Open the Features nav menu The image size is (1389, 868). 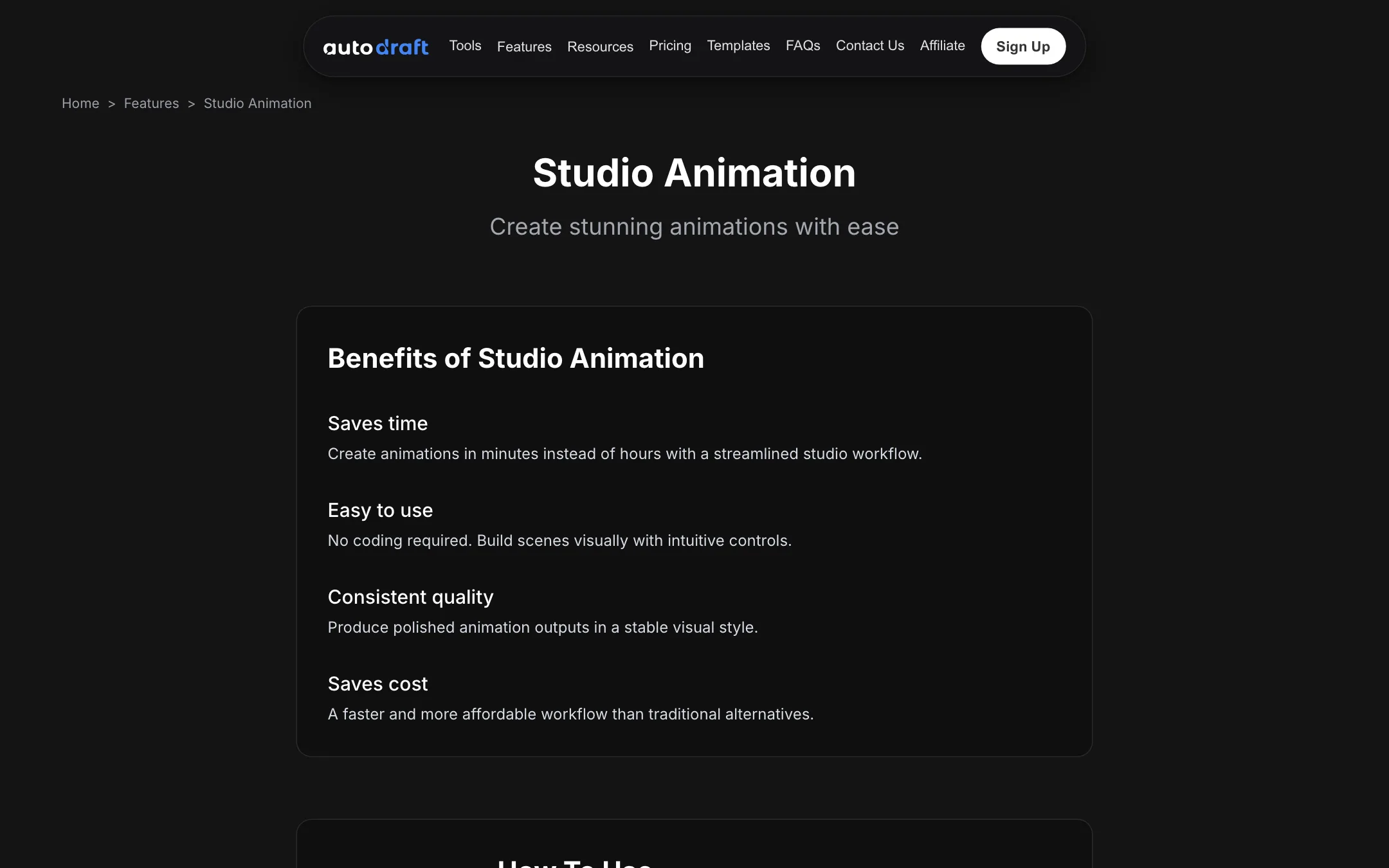pyautogui.click(x=524, y=47)
